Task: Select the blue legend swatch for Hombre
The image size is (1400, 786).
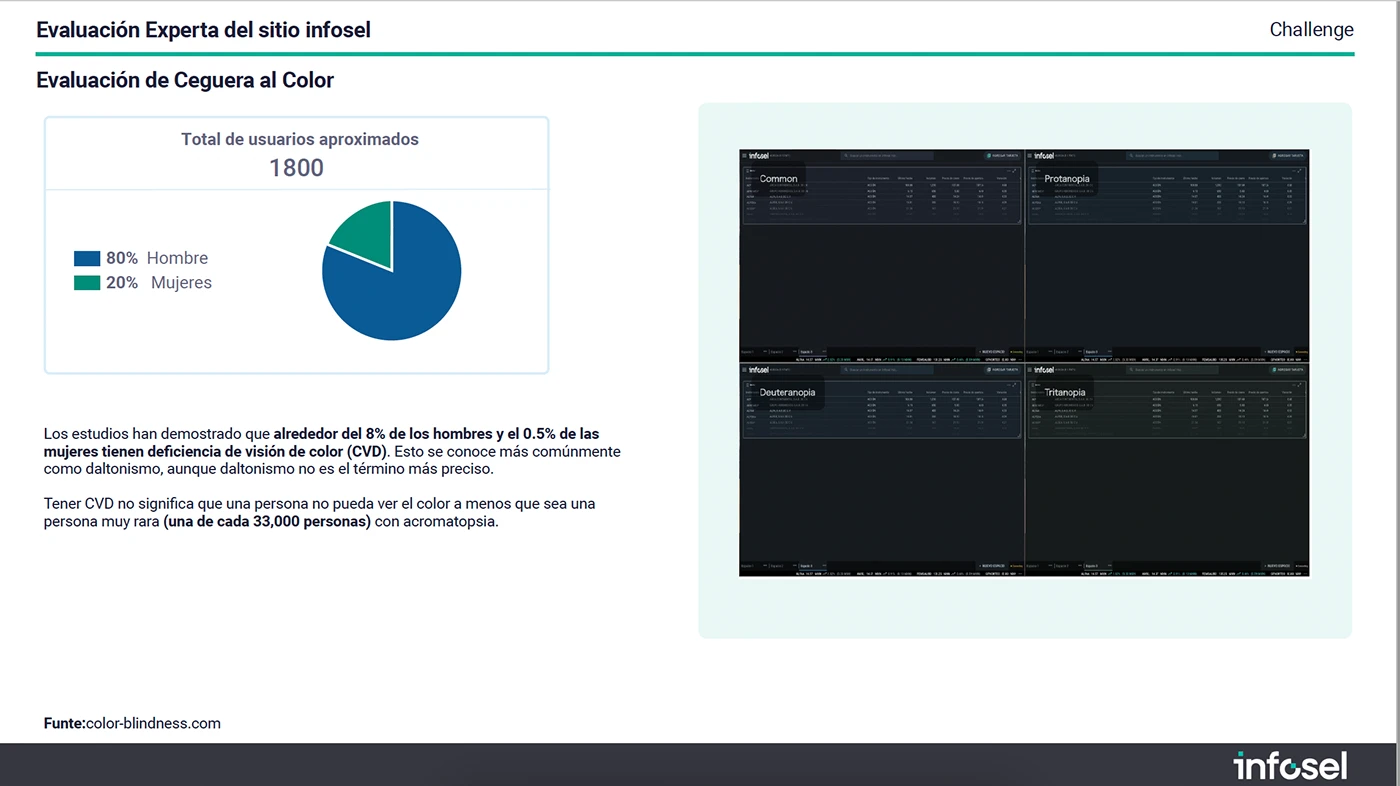Action: point(87,258)
